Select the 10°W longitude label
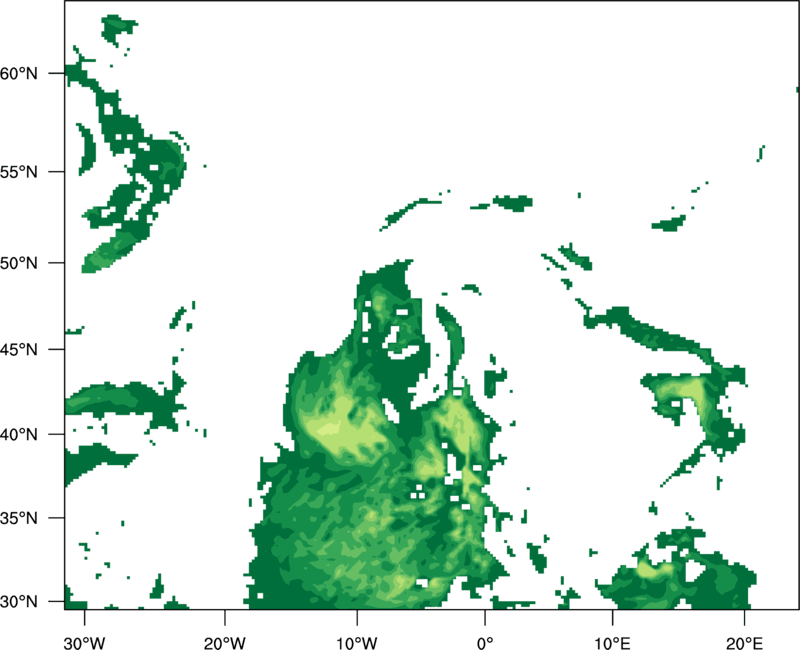Screen dimensions: 800x650 point(357,643)
